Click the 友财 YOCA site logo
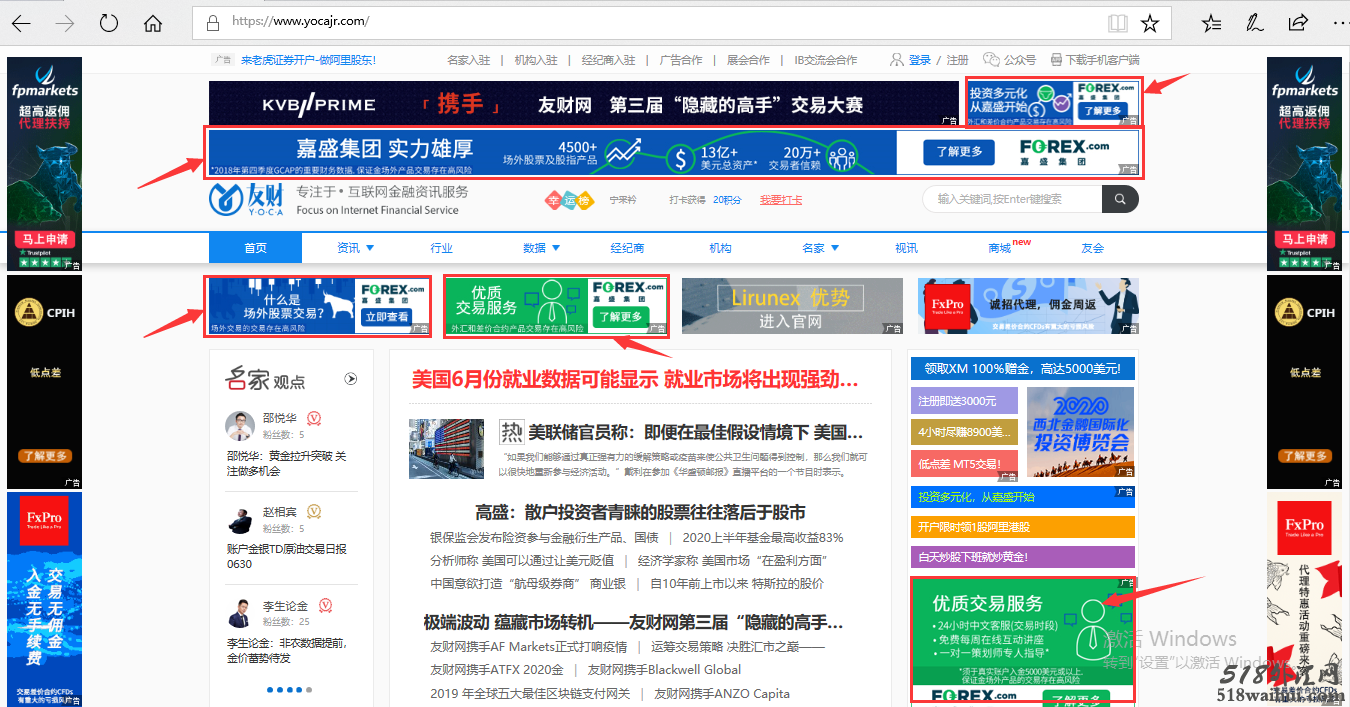The height and width of the screenshot is (707, 1350). [x=247, y=200]
